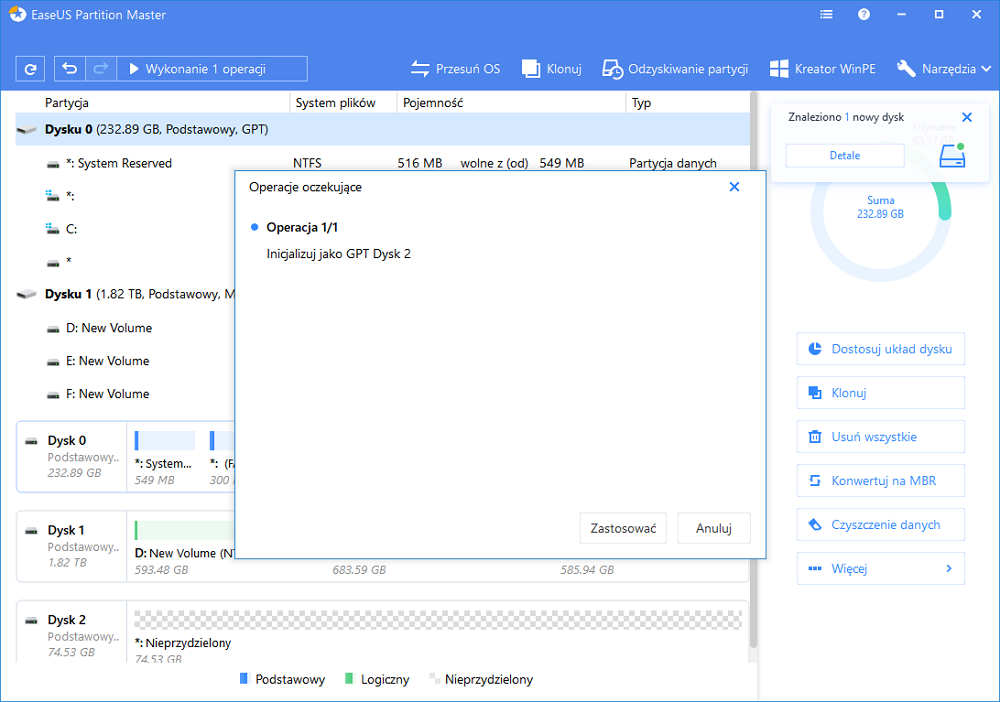Viewport: 1000px width, 702px height.
Task: Open the task list icon in title bar
Action: click(826, 14)
